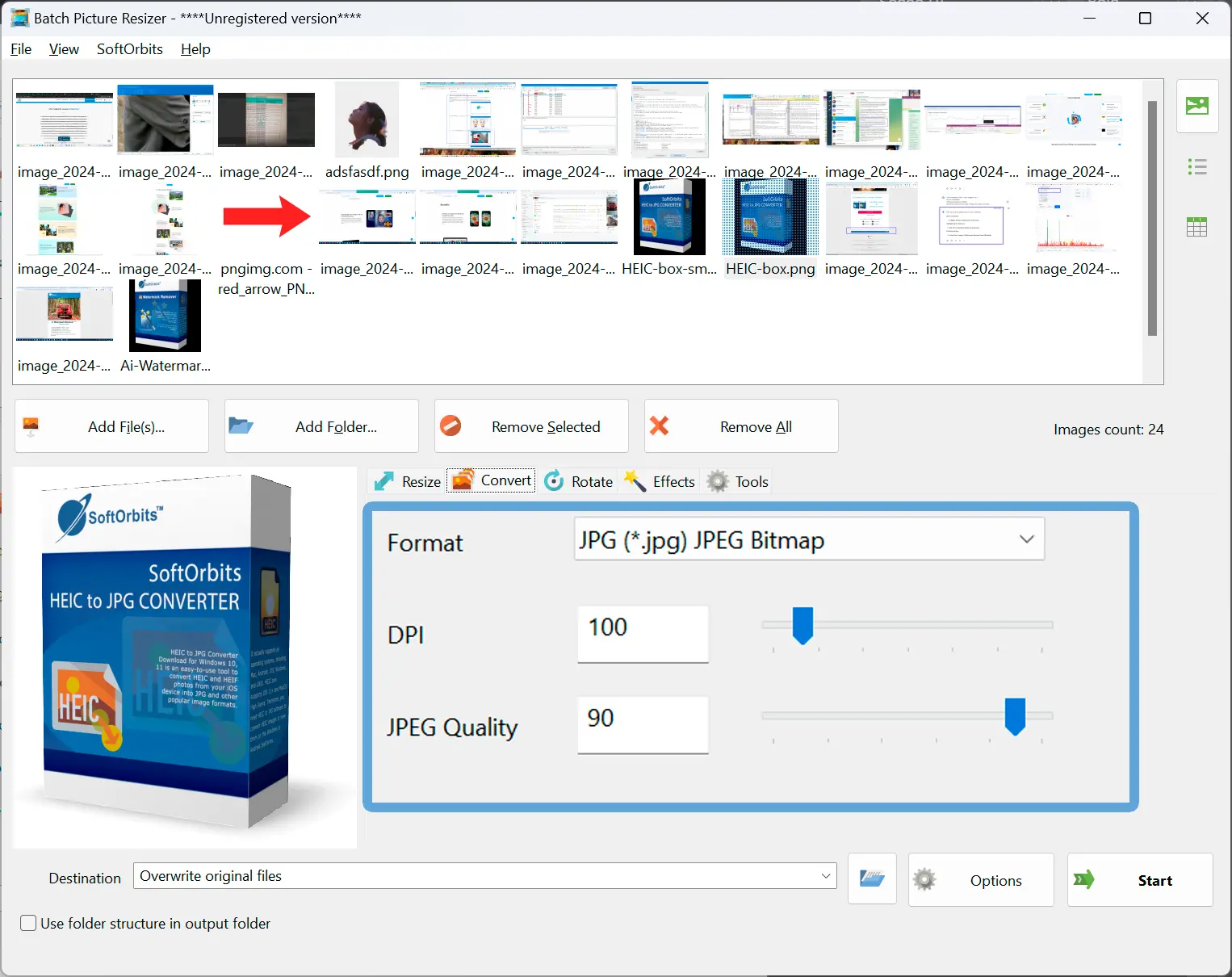Select the HEIC-box.png thumbnail

click(x=771, y=229)
